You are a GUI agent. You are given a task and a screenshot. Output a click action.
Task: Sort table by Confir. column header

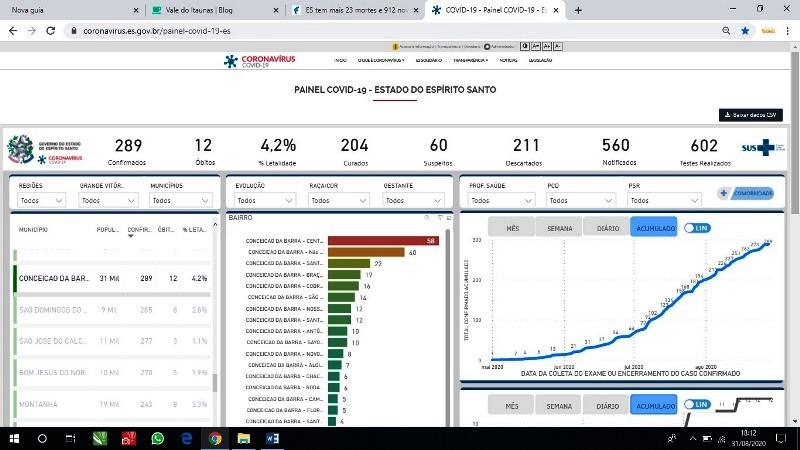coord(139,230)
